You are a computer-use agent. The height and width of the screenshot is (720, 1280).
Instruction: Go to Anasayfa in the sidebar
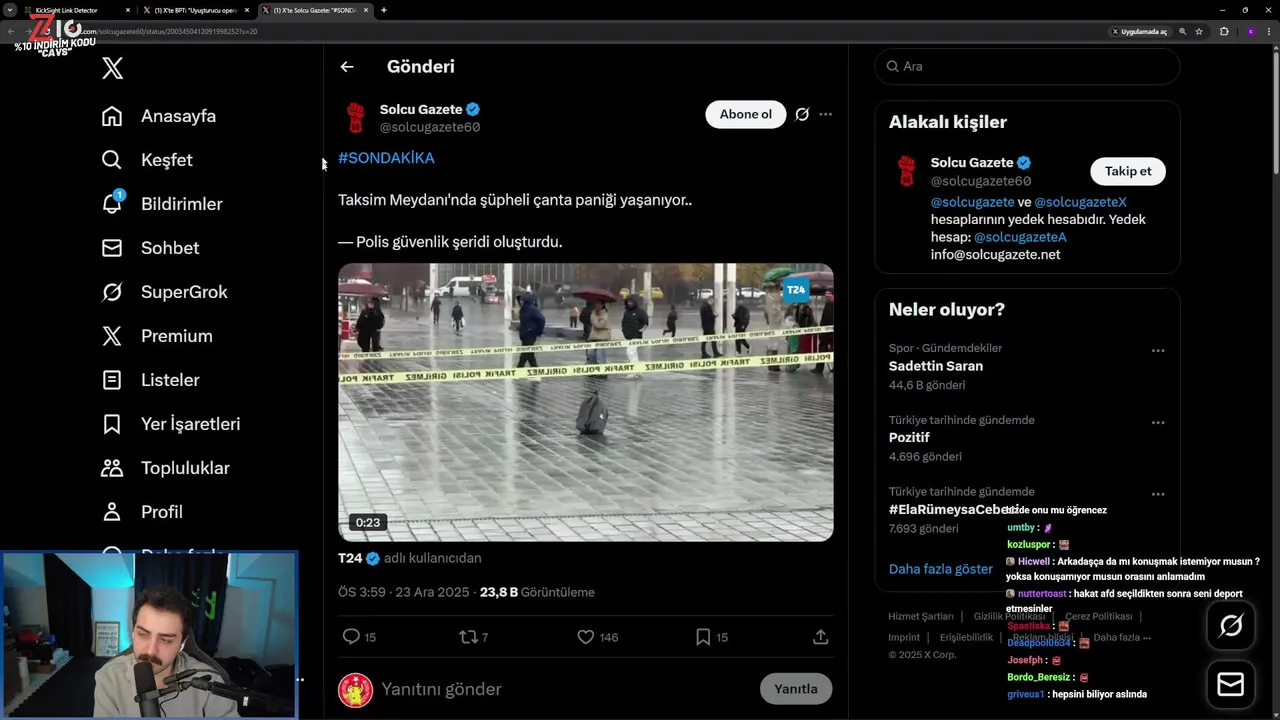(x=159, y=116)
